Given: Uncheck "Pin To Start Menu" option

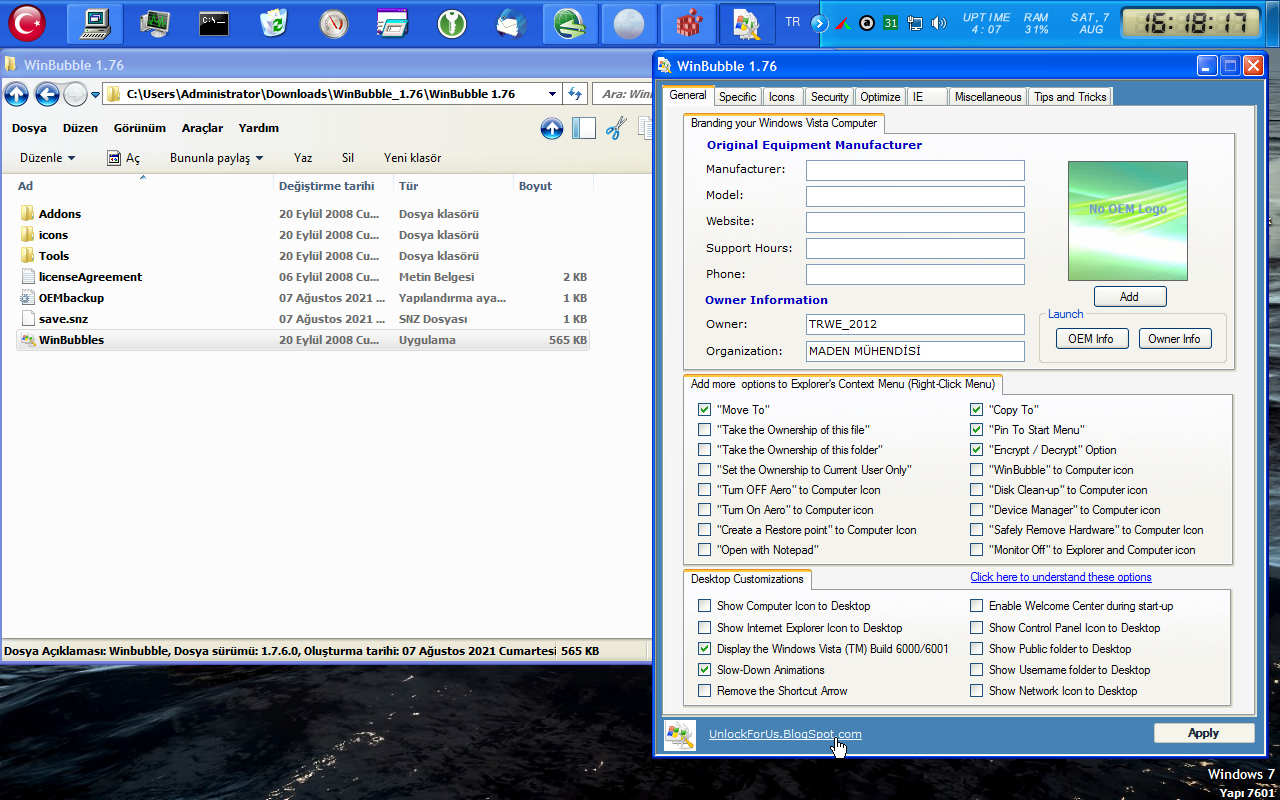Looking at the screenshot, I should click(x=977, y=430).
